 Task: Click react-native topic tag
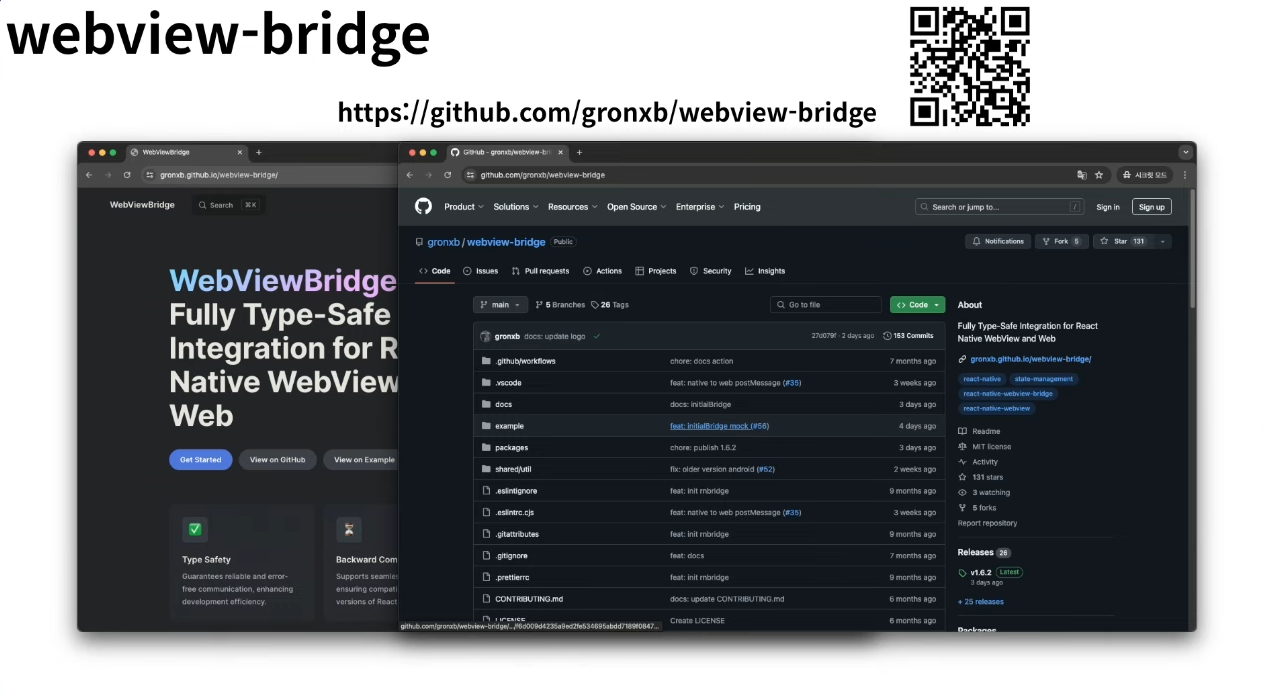982,379
